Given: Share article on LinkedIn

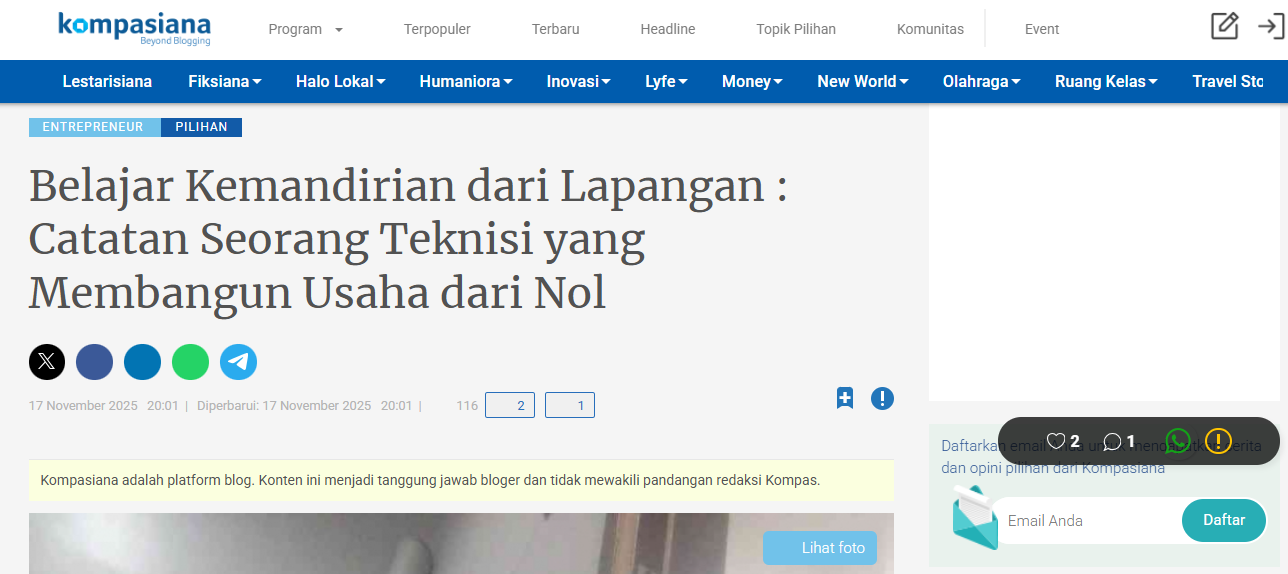Looking at the screenshot, I should [143, 362].
